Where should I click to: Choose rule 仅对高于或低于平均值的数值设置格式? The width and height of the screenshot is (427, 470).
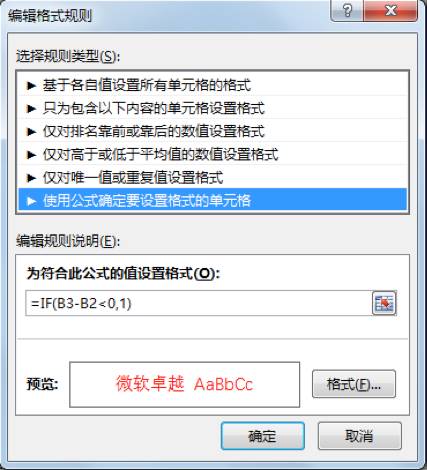pyautogui.click(x=213, y=154)
